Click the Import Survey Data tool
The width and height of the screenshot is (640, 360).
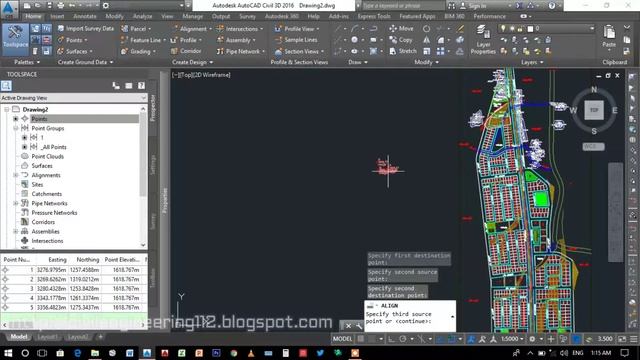(85, 29)
